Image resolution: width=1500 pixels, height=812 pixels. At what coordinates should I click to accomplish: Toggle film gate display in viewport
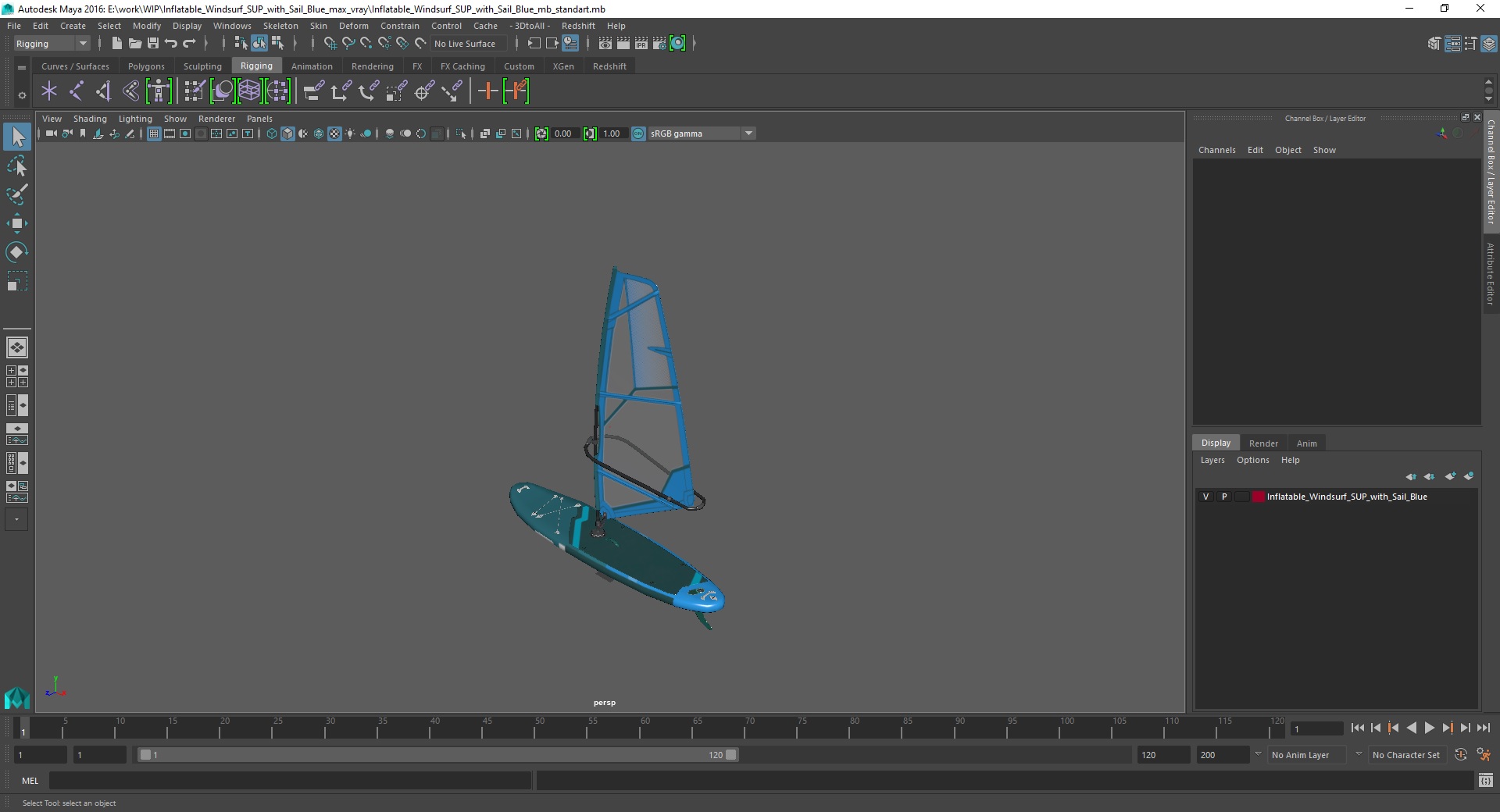170,134
